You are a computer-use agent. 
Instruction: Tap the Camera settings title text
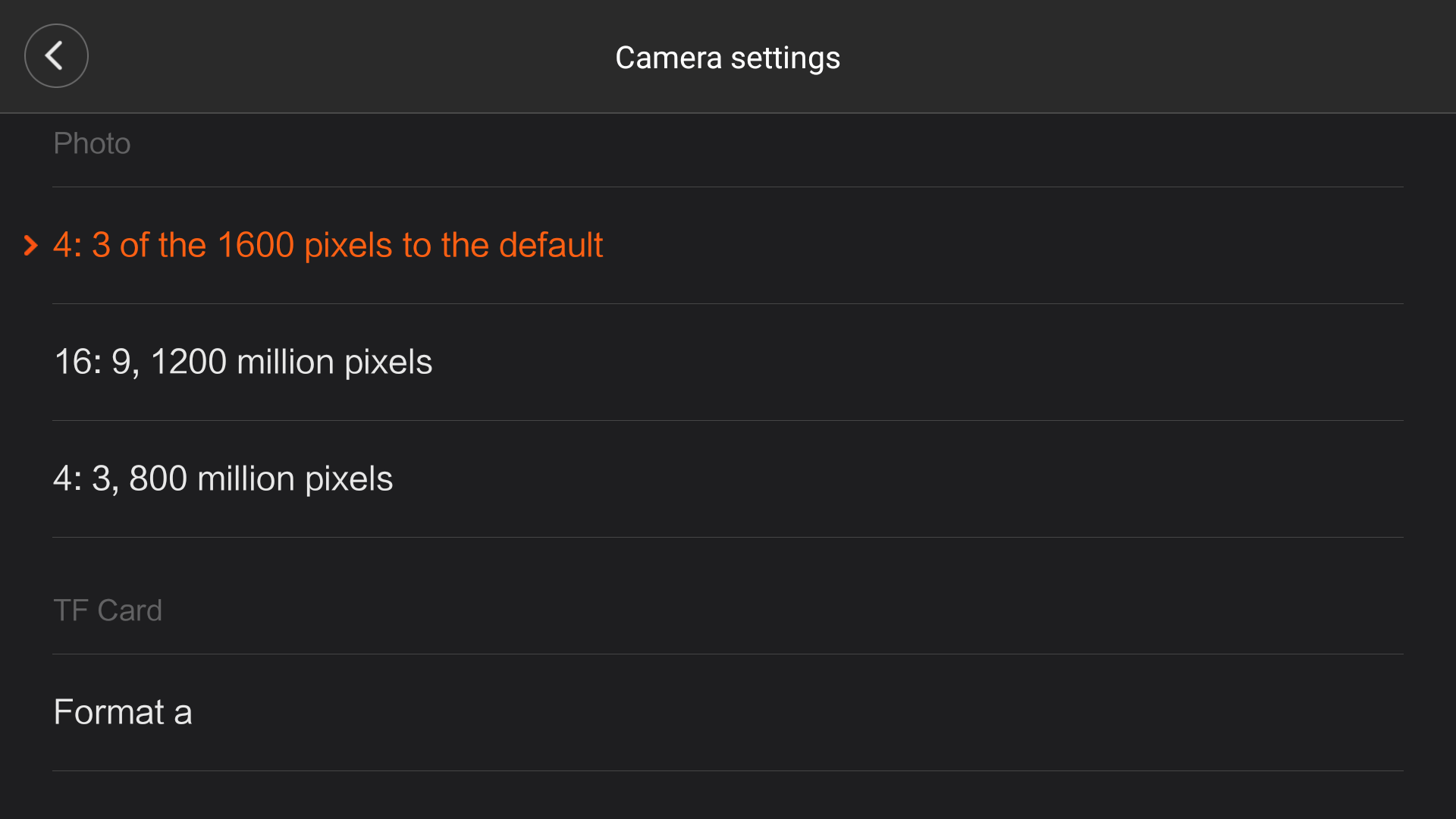point(727,58)
